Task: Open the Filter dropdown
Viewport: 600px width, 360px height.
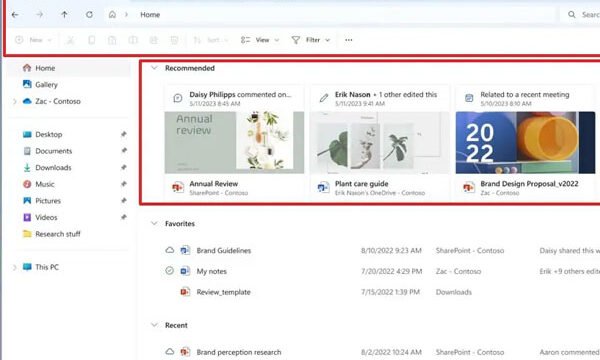Action: pyautogui.click(x=311, y=40)
